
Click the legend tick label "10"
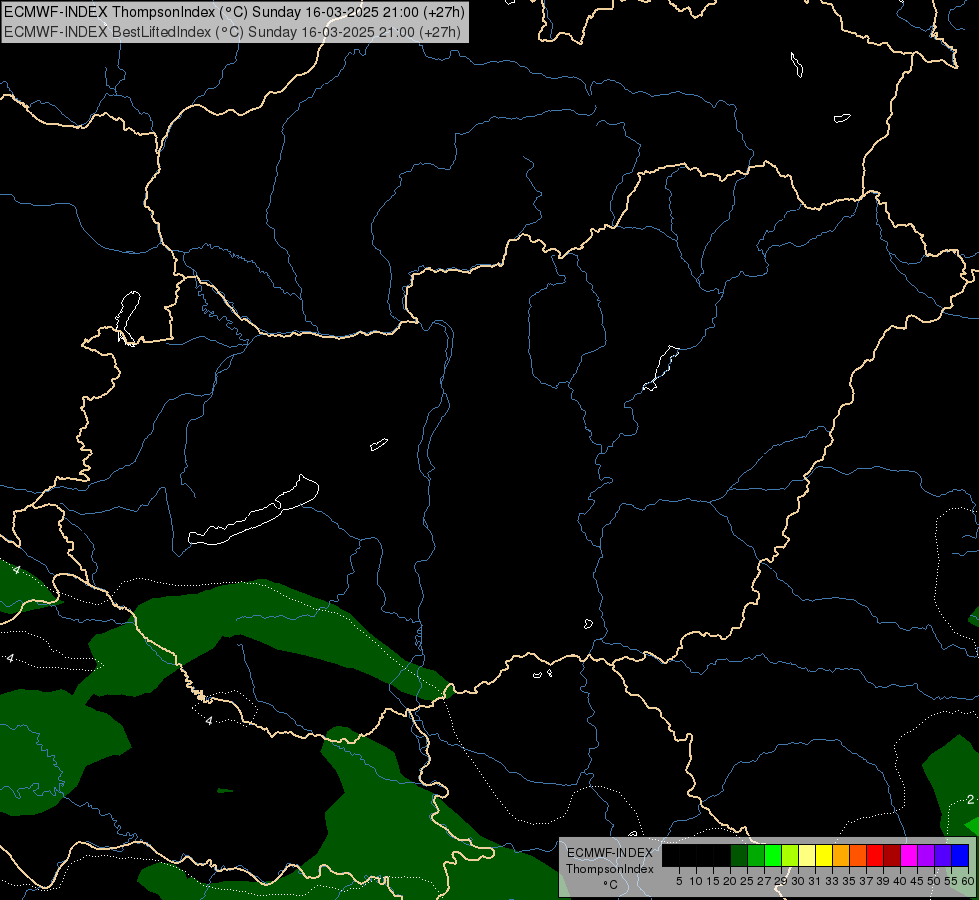696,881
